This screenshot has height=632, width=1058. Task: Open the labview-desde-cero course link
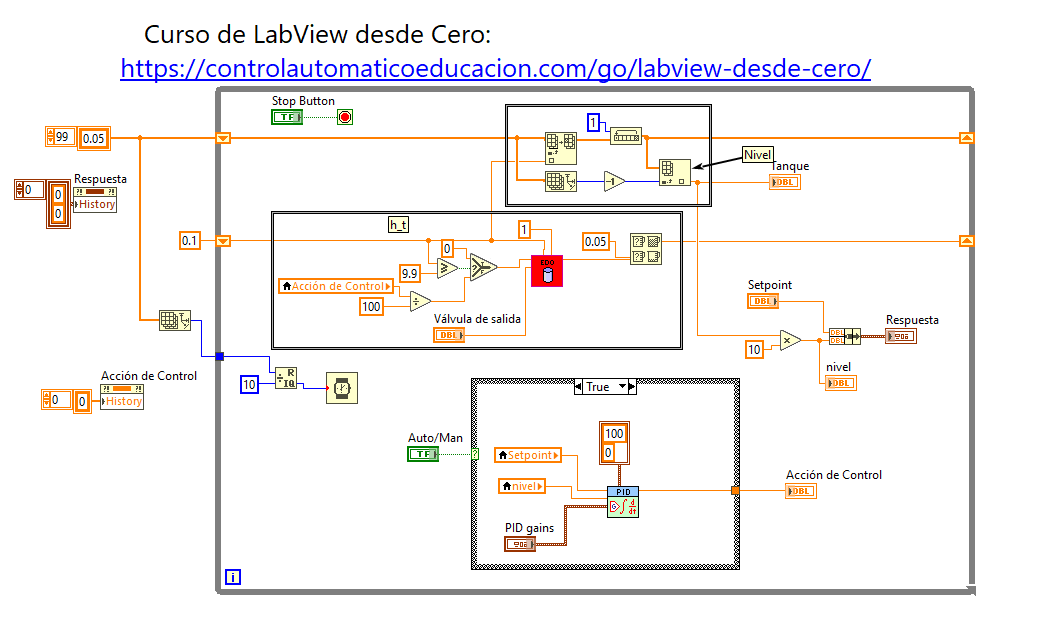[x=495, y=69]
